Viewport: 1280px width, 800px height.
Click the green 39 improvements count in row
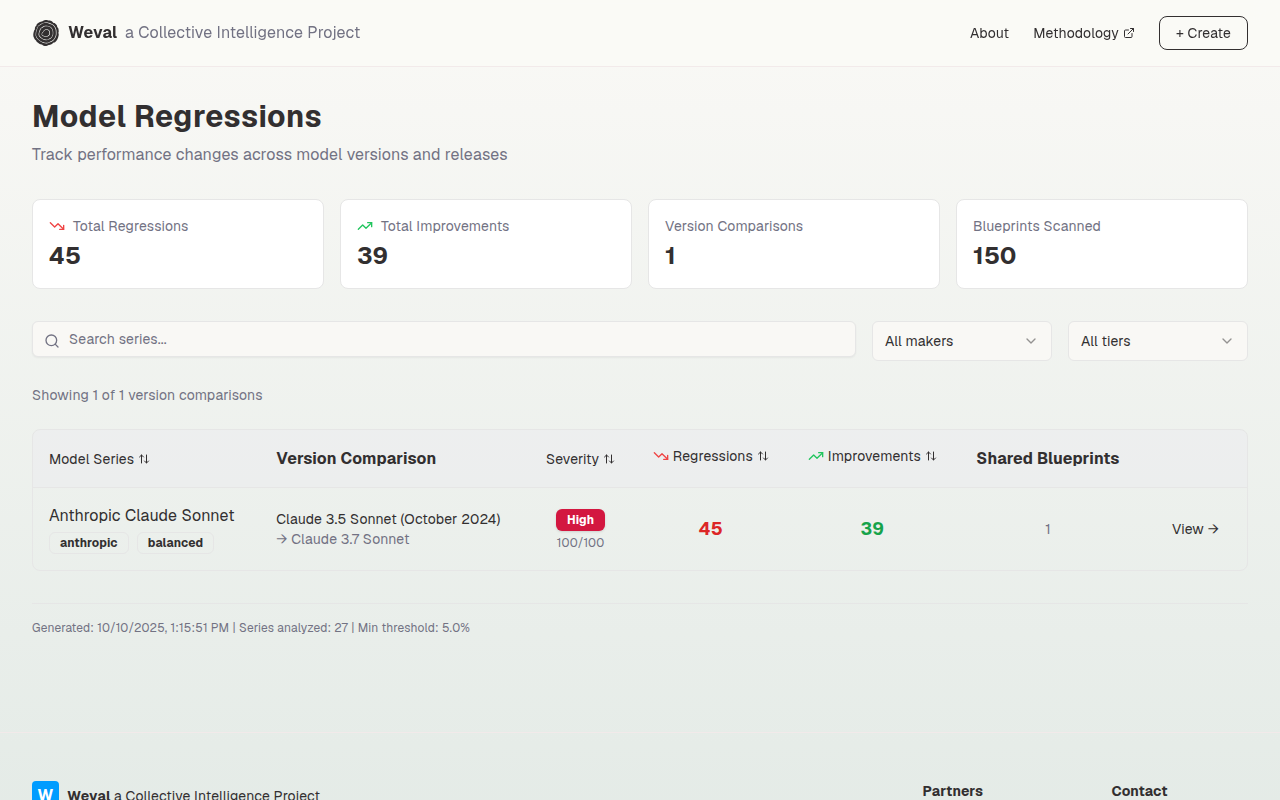[x=872, y=529]
